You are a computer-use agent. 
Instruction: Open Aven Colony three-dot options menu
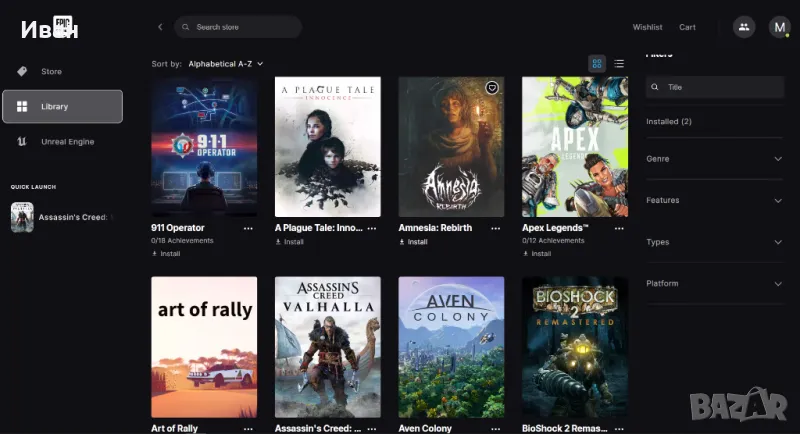[495, 429]
